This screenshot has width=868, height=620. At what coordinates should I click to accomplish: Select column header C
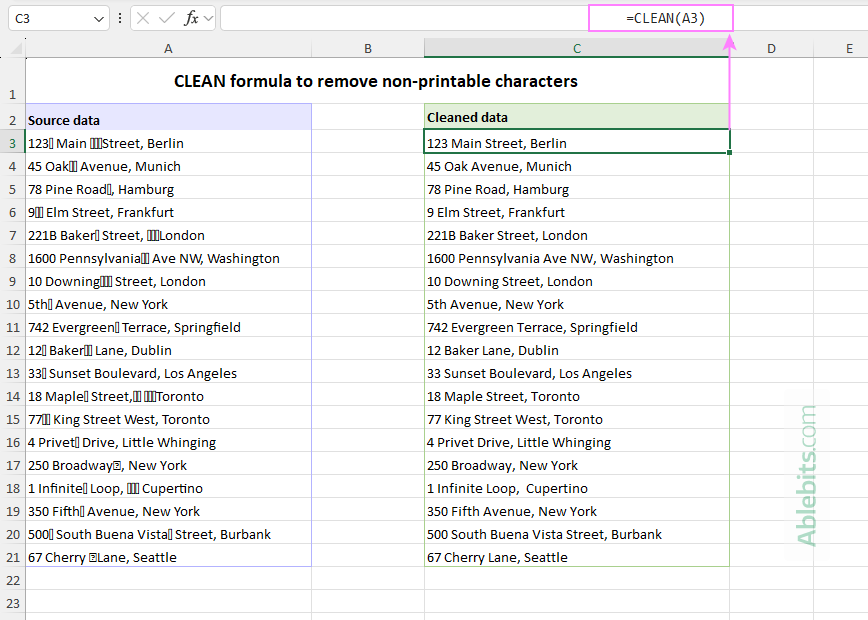[x=577, y=47]
